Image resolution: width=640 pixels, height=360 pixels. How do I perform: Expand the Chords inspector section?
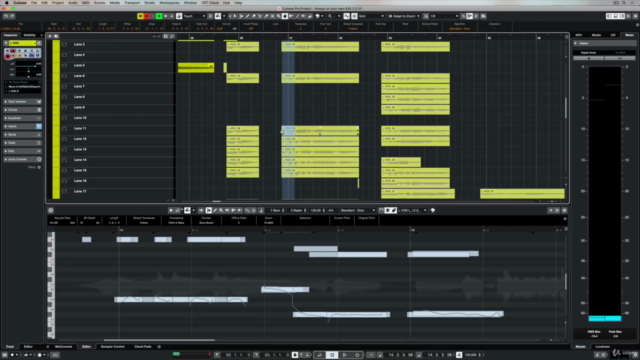(x=22, y=110)
